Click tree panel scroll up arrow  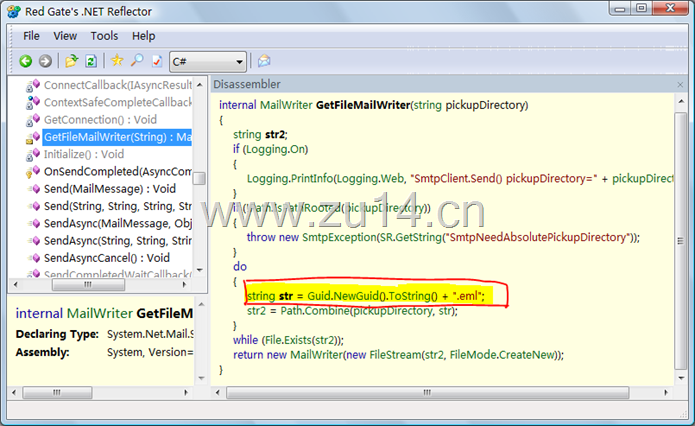[x=199, y=85]
